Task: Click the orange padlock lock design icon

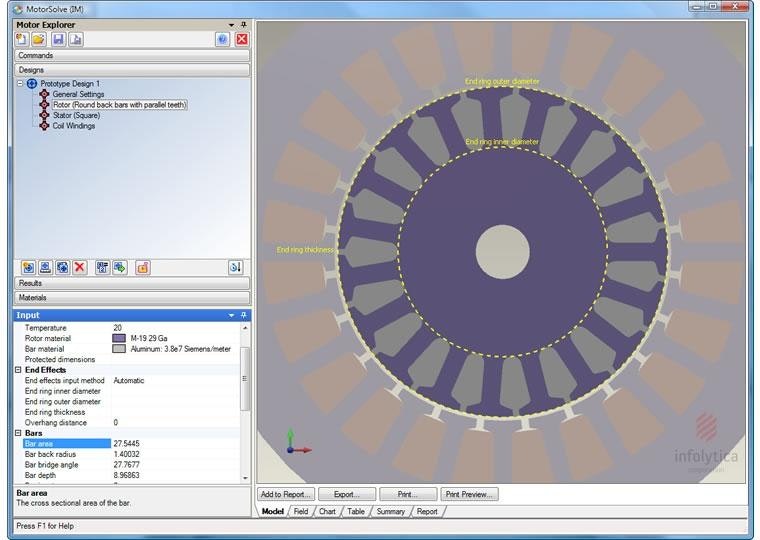Action: (143, 268)
